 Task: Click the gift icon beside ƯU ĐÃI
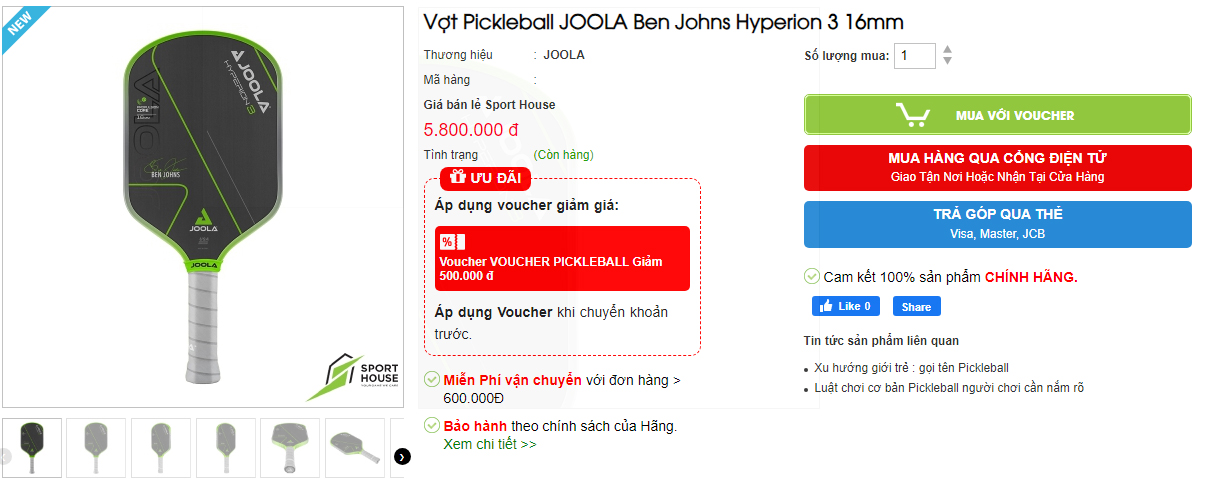click(x=457, y=178)
